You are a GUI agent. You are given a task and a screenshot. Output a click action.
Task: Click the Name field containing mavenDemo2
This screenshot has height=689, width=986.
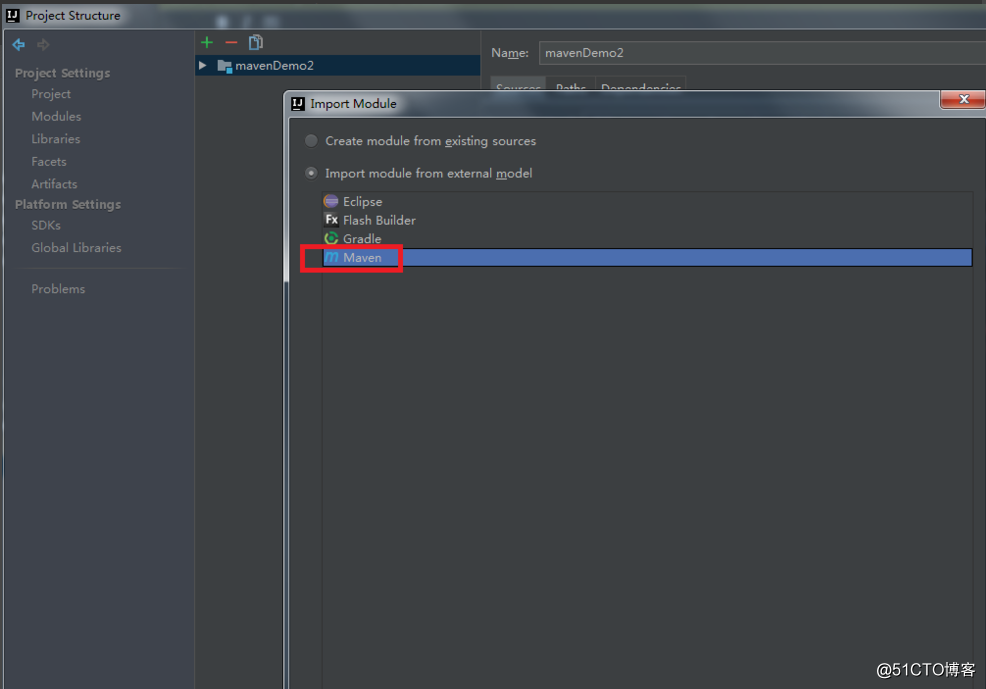(x=762, y=53)
